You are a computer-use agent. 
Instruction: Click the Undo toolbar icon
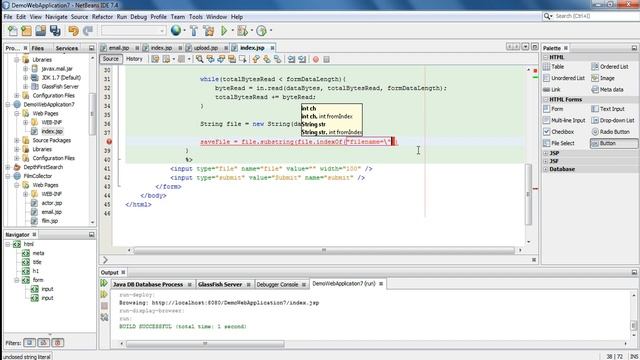[73, 31]
